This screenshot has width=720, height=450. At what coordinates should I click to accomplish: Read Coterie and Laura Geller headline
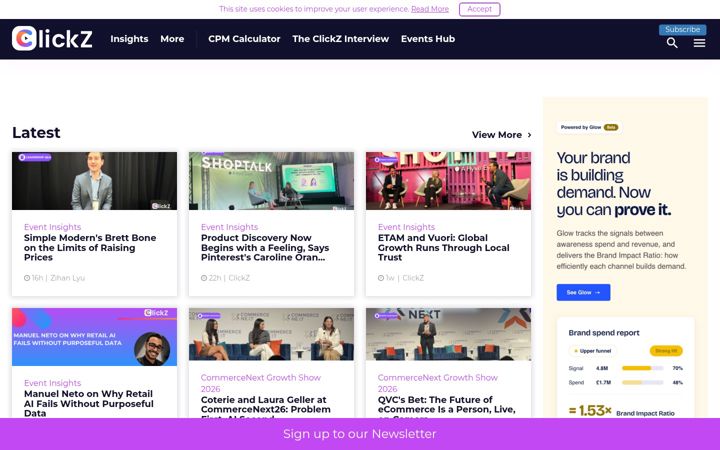[x=265, y=407]
